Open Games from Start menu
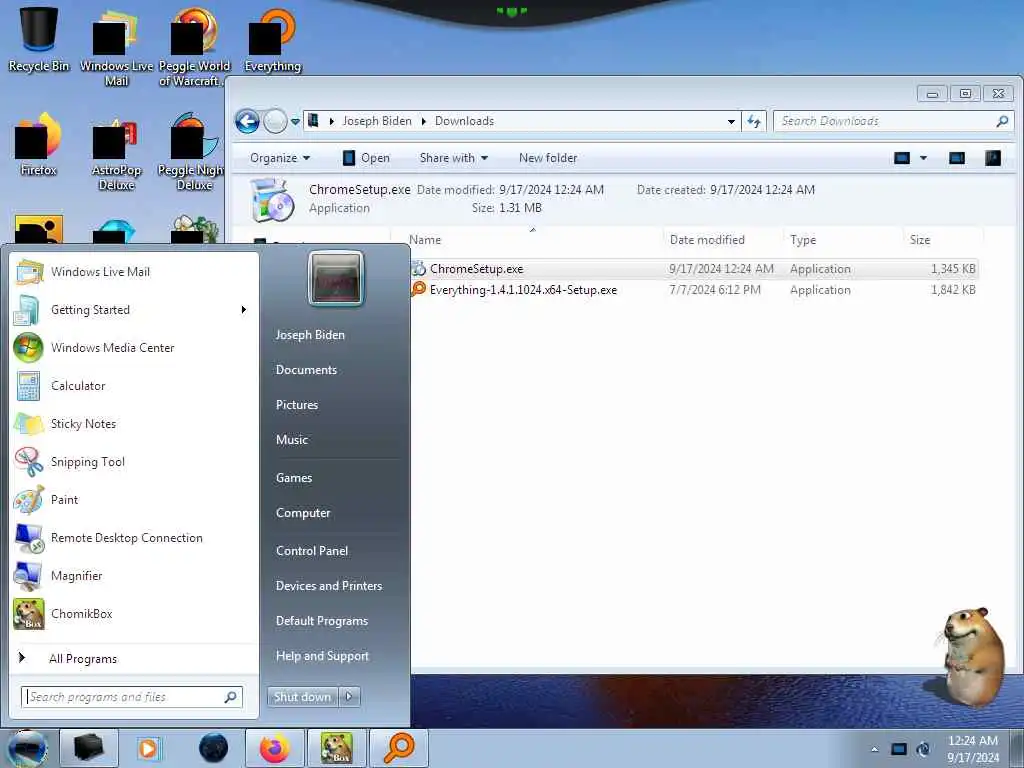This screenshot has height=768, width=1024. [294, 478]
